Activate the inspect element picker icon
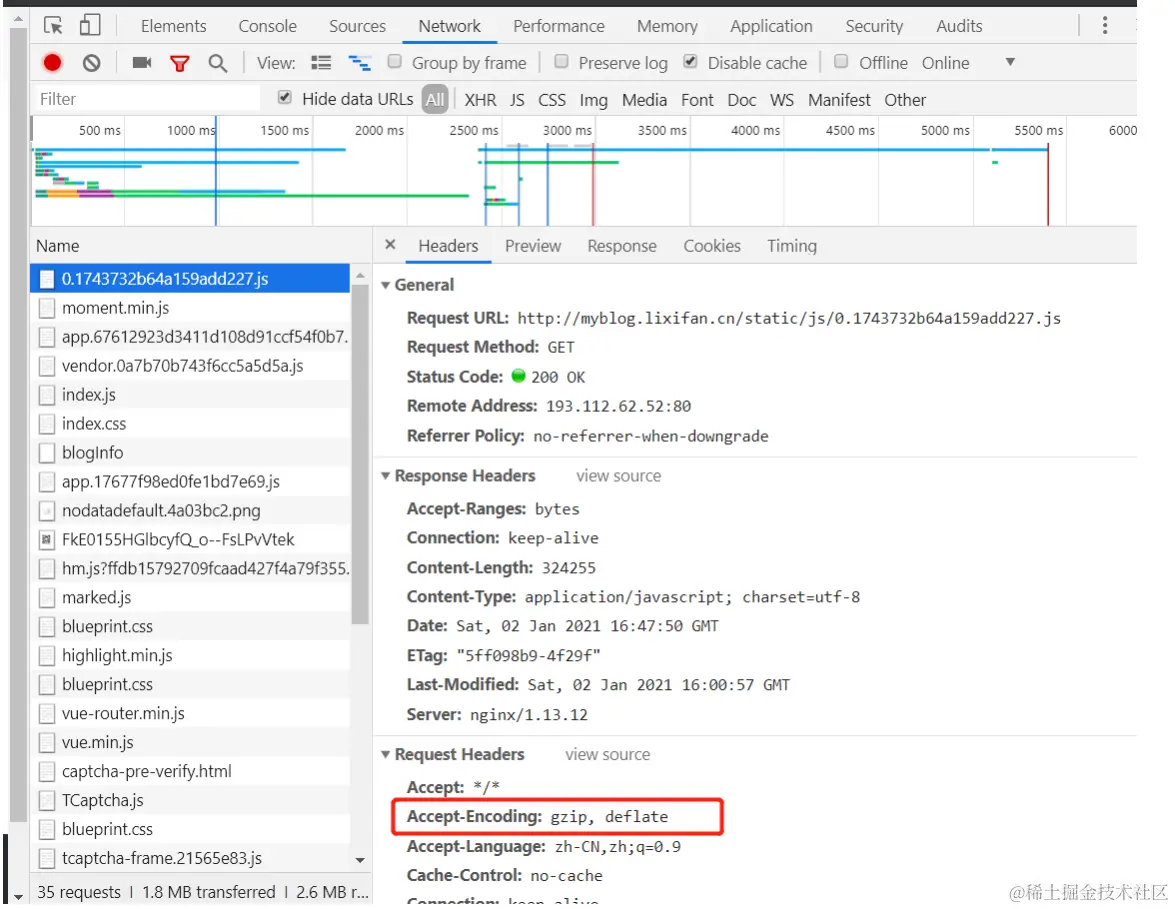The width and height of the screenshot is (1175, 909). tap(53, 25)
